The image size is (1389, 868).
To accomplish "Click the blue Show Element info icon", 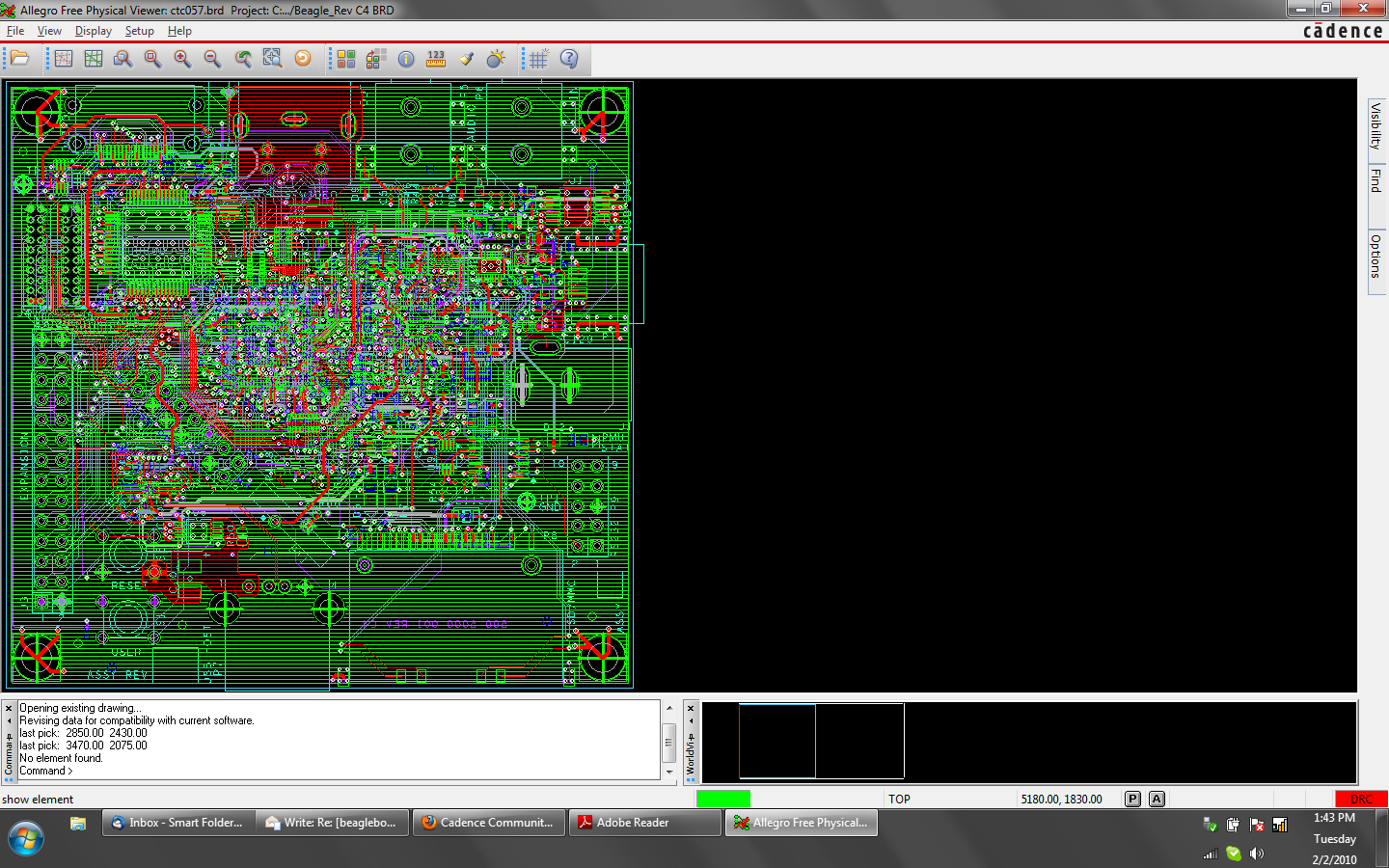I will (x=406, y=59).
